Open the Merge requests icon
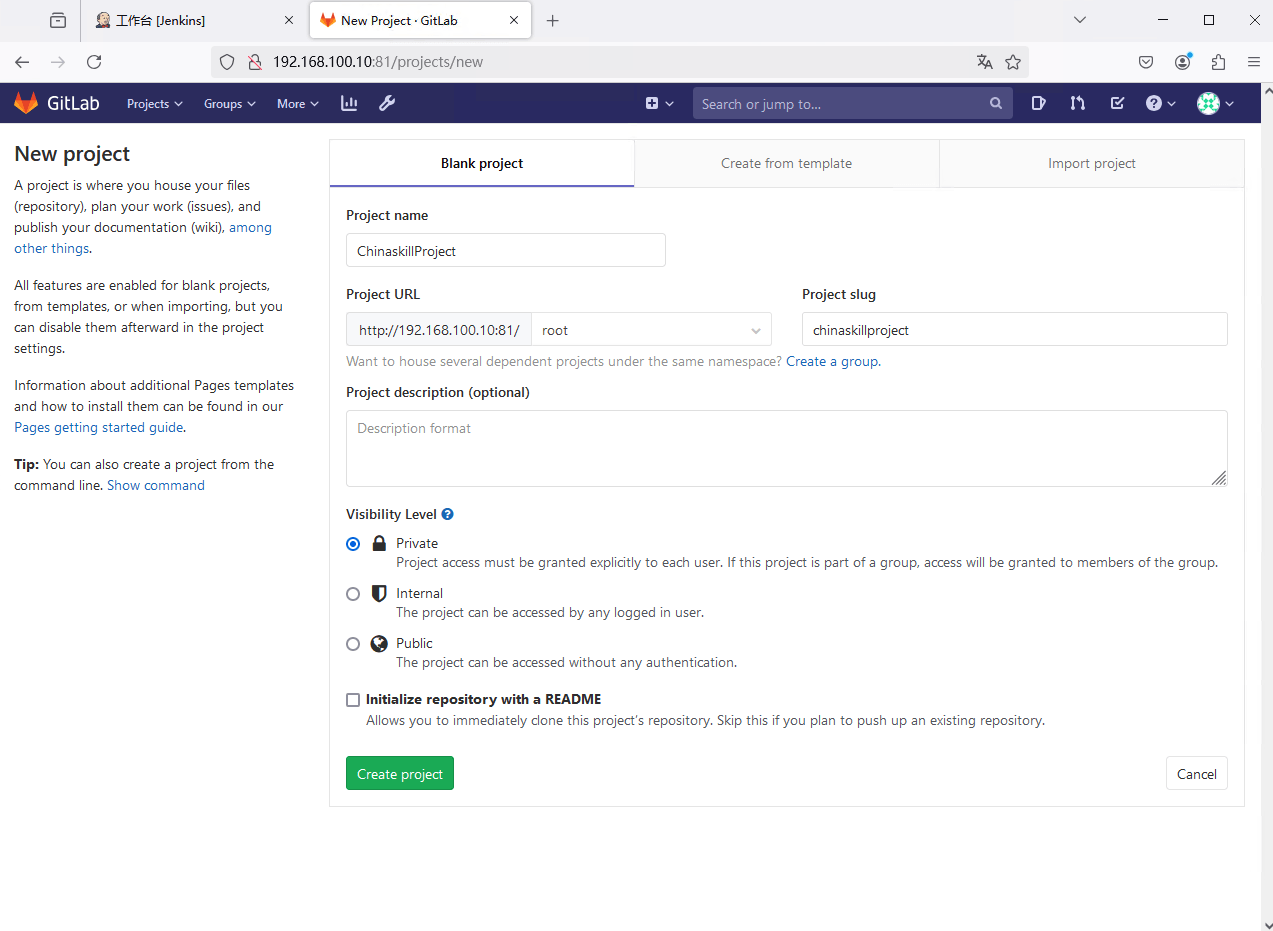This screenshot has height=931, width=1273. pos(1077,103)
